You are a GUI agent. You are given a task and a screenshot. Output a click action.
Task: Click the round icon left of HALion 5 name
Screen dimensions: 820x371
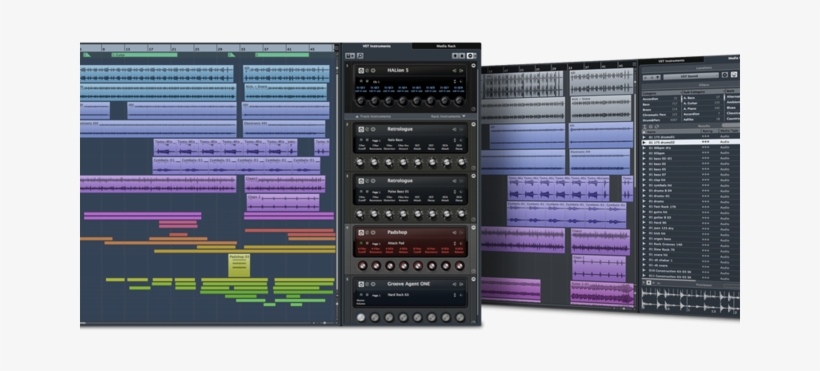click(x=373, y=71)
